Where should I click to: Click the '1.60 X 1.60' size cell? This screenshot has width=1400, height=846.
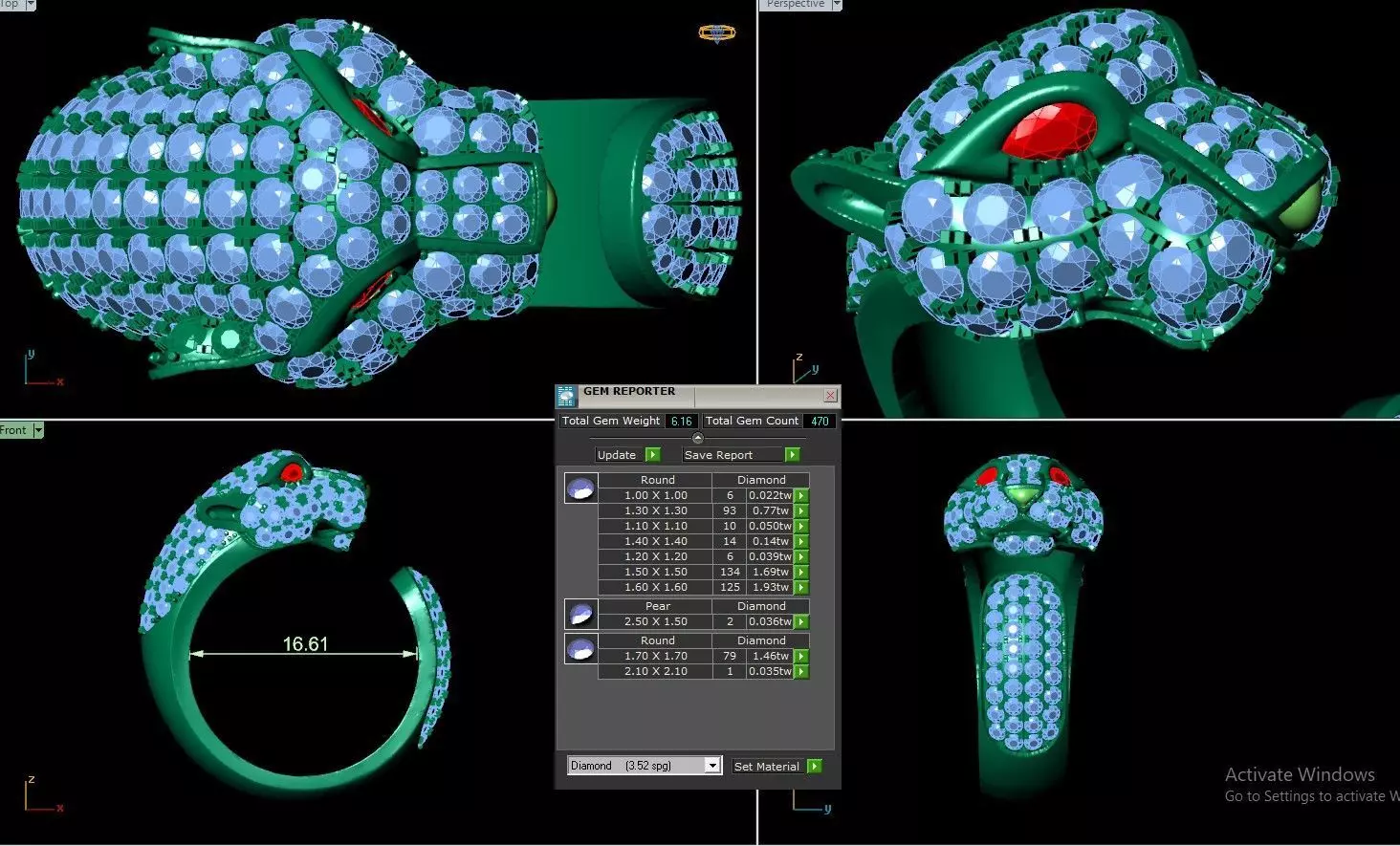655,587
